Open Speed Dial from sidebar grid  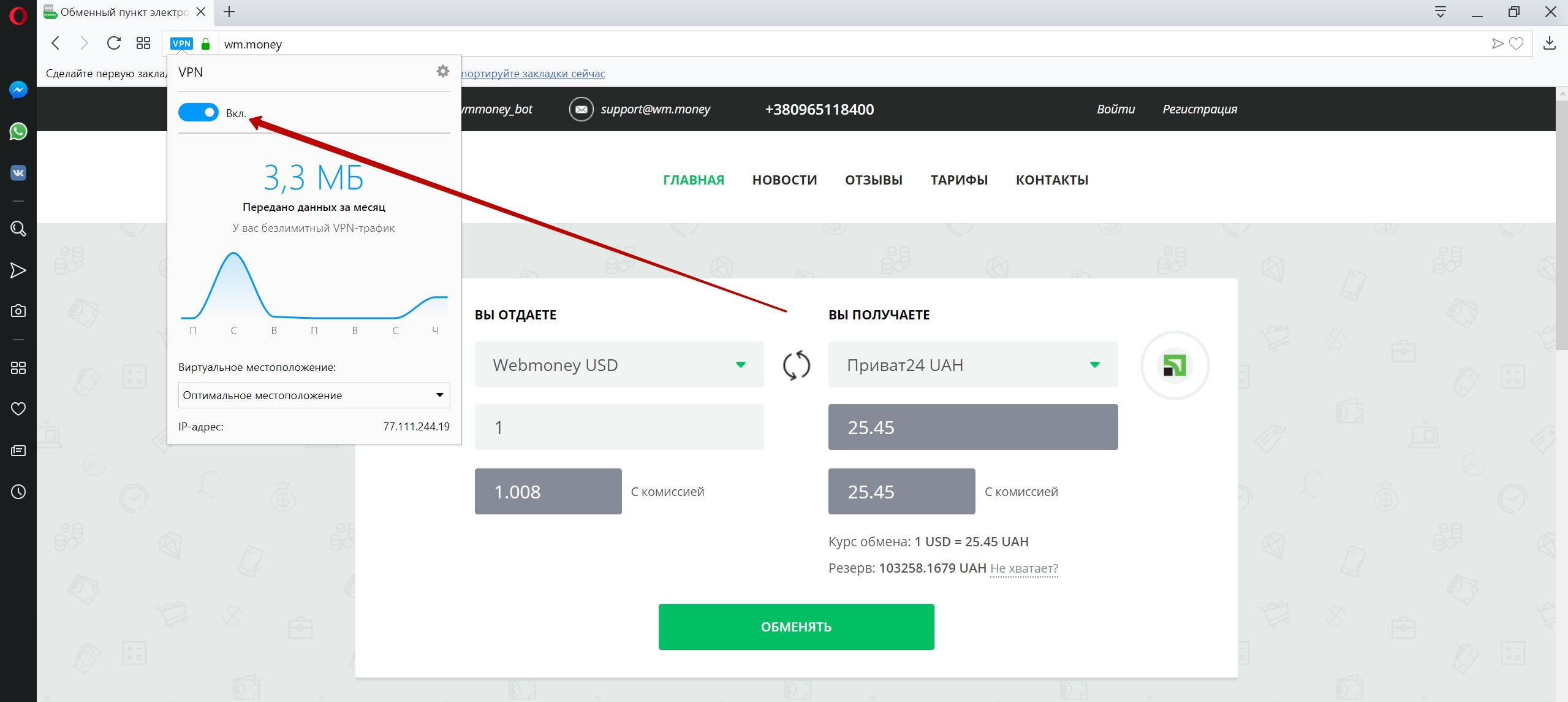click(18, 368)
